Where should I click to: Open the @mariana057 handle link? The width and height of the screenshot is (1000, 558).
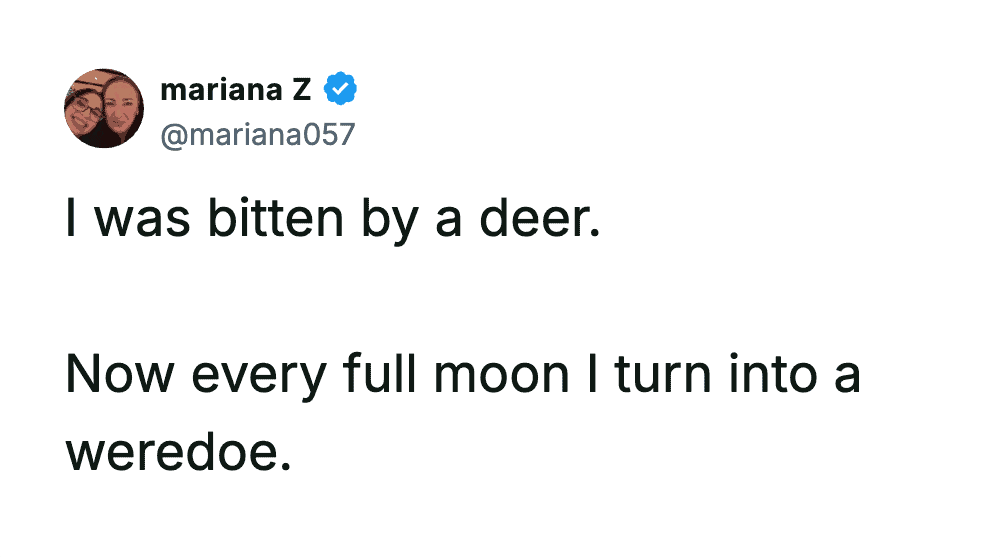pos(257,133)
